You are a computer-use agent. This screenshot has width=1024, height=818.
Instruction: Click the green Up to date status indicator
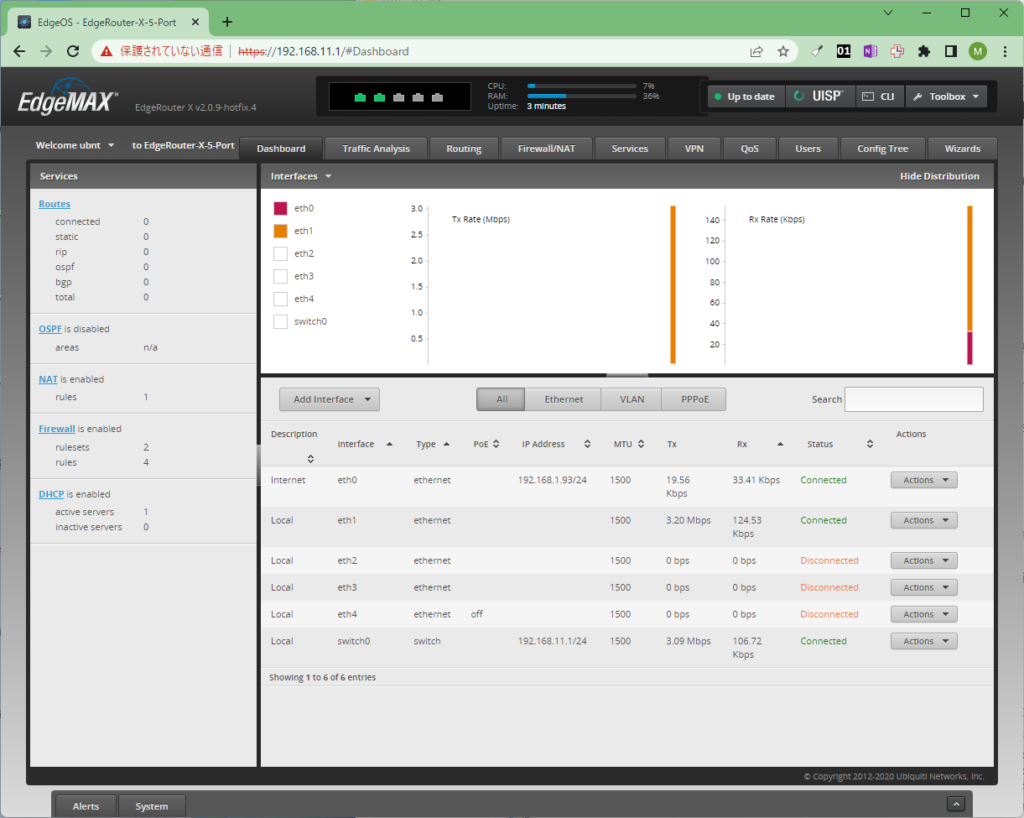coord(744,96)
